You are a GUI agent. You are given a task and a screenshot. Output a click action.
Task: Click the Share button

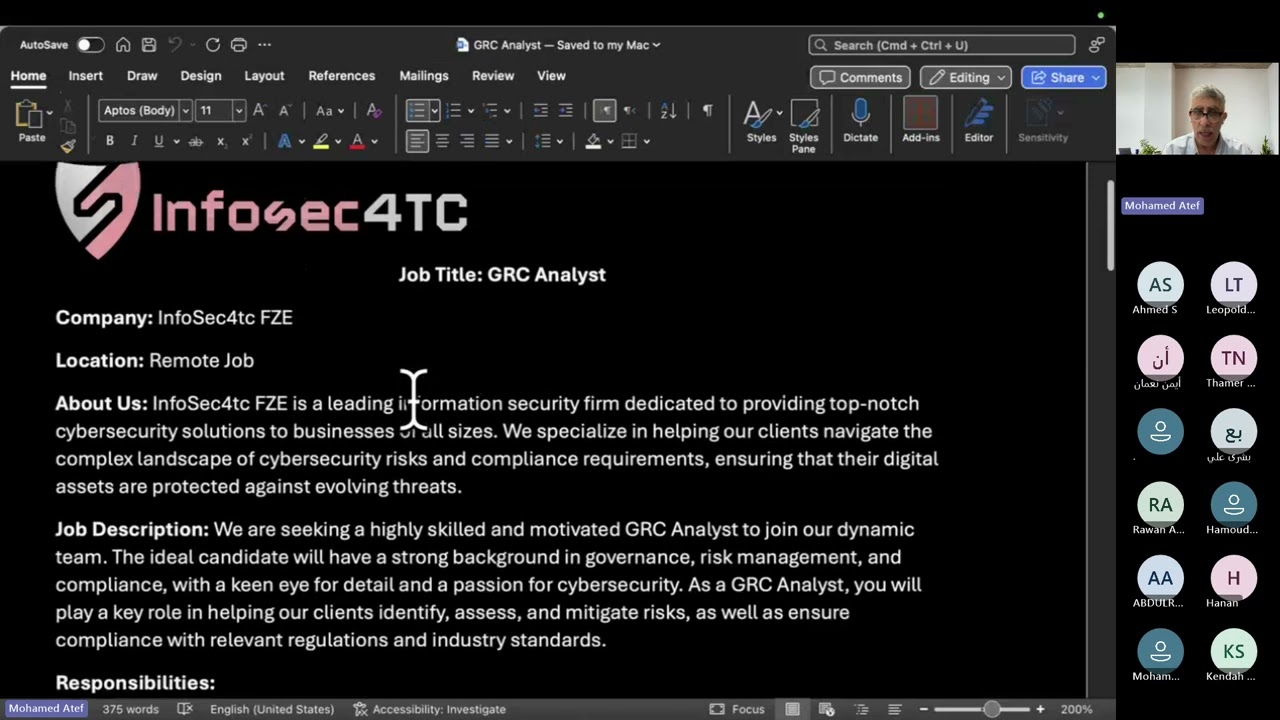1064,78
